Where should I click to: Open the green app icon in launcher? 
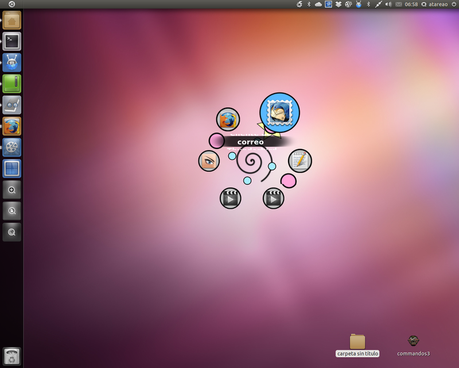pyautogui.click(x=12, y=83)
